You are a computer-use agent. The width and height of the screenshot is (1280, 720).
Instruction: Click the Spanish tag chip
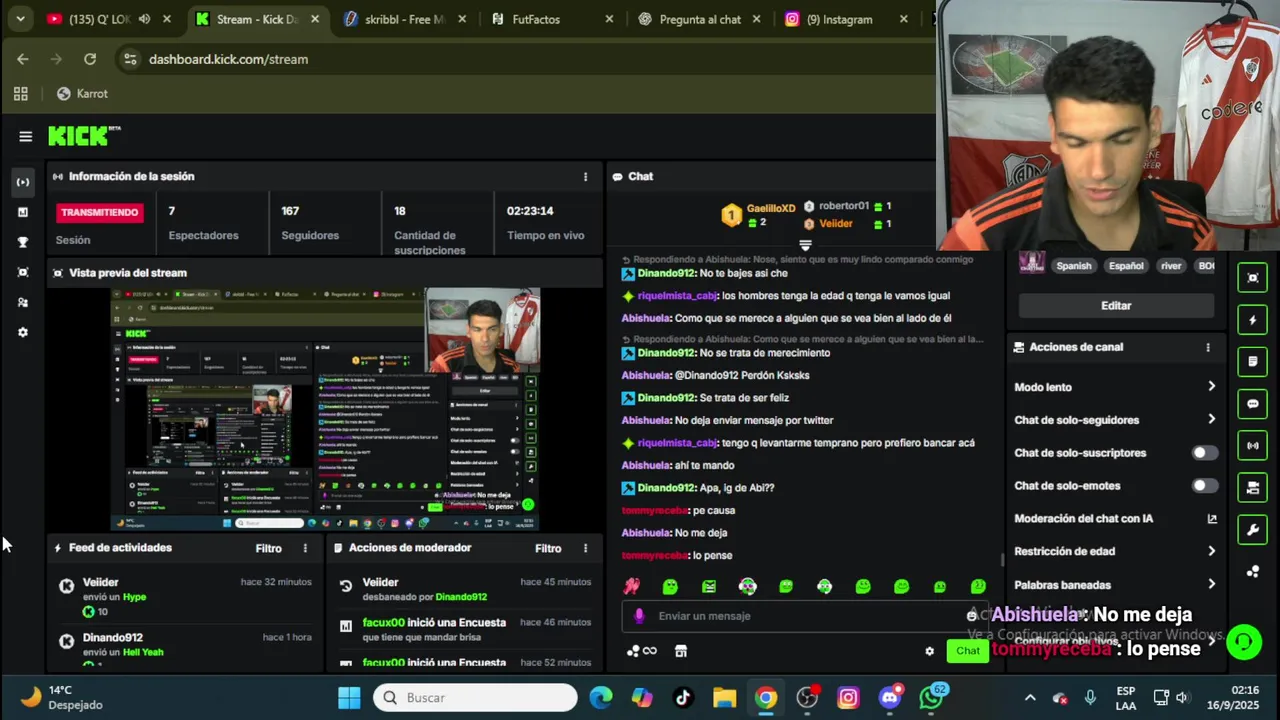(1074, 266)
